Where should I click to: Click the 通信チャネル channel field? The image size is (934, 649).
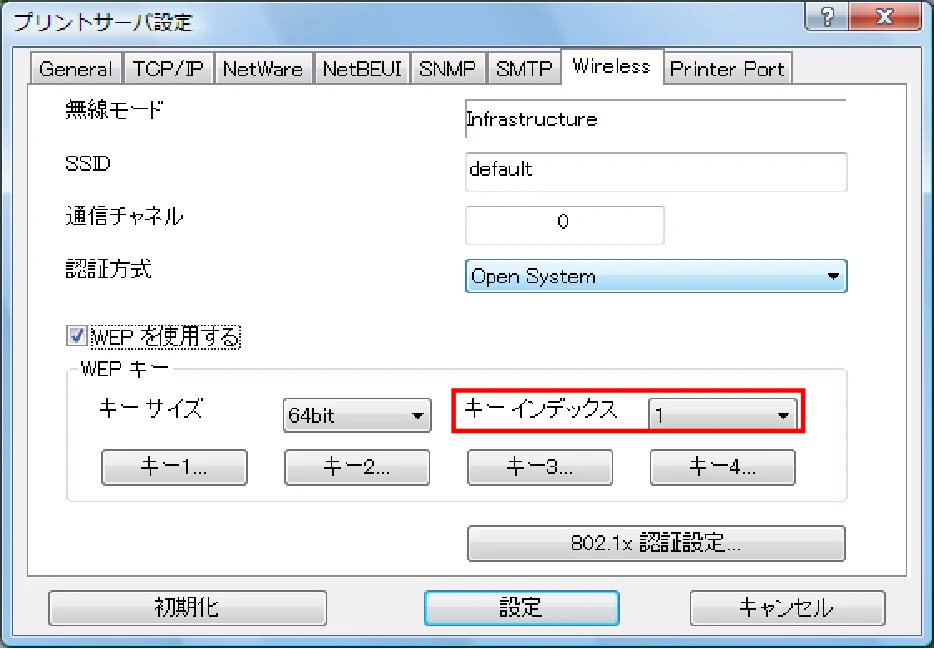(x=564, y=224)
